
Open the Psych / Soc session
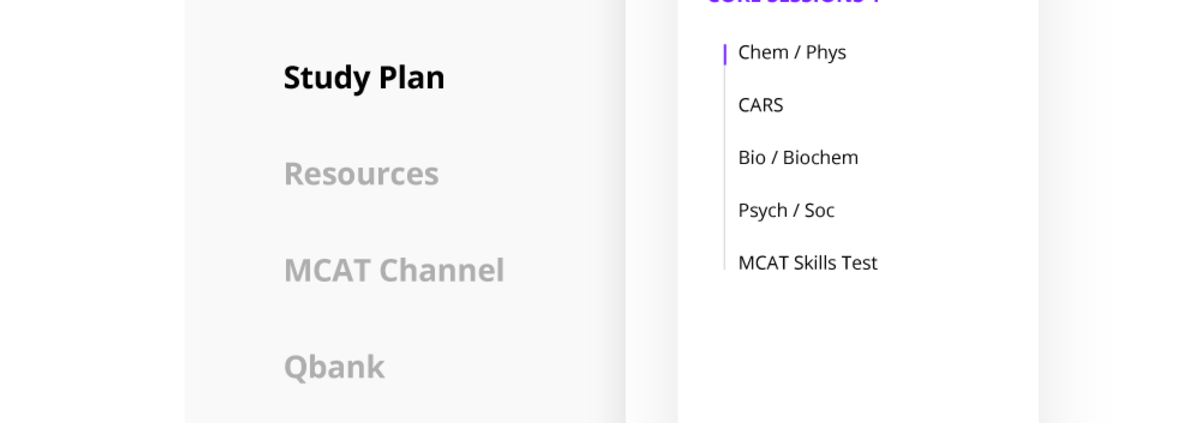point(786,211)
